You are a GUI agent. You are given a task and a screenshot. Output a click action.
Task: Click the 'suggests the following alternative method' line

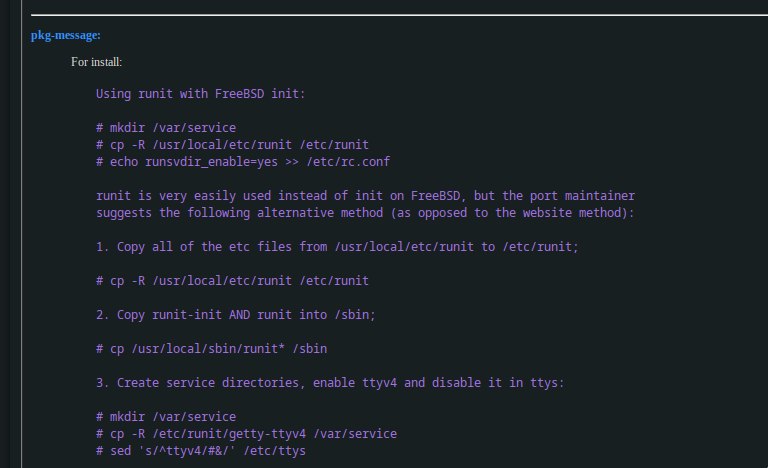tap(365, 213)
